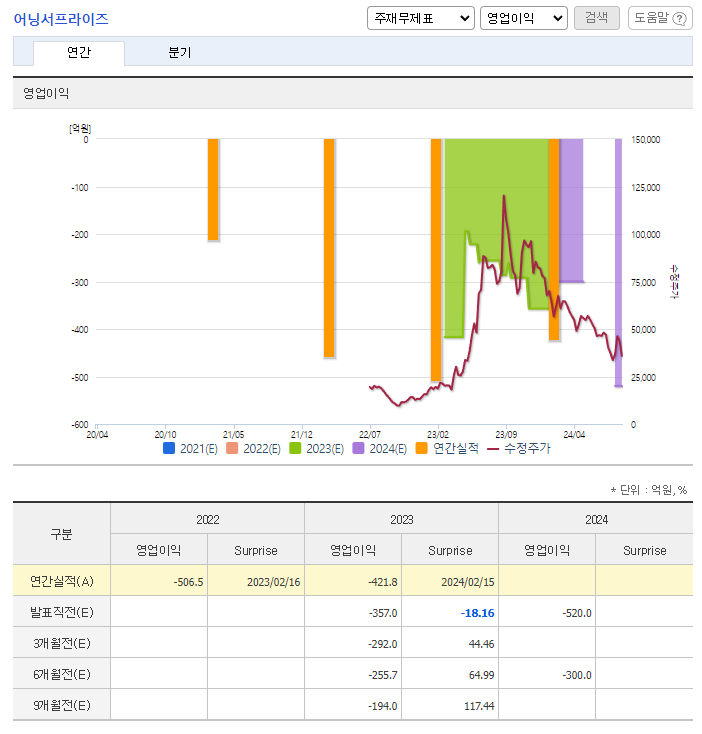
Task: Click the 2022 column header
Action: click(207, 520)
